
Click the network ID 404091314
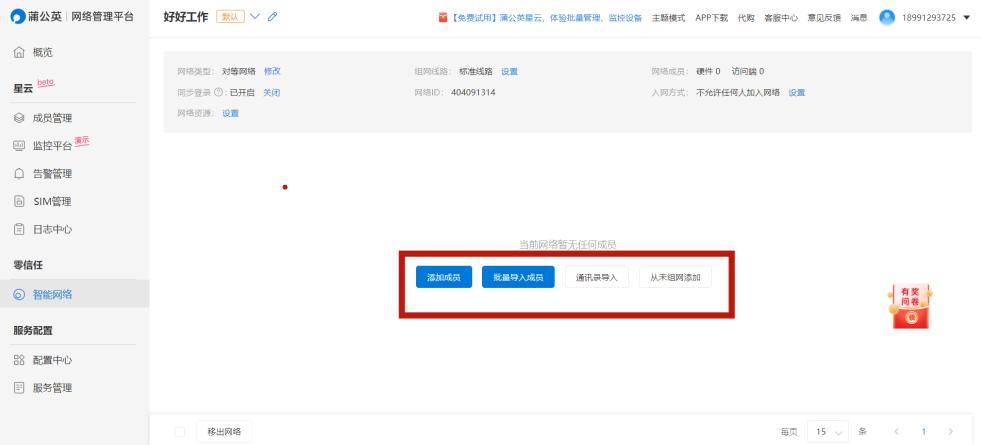tap(473, 93)
